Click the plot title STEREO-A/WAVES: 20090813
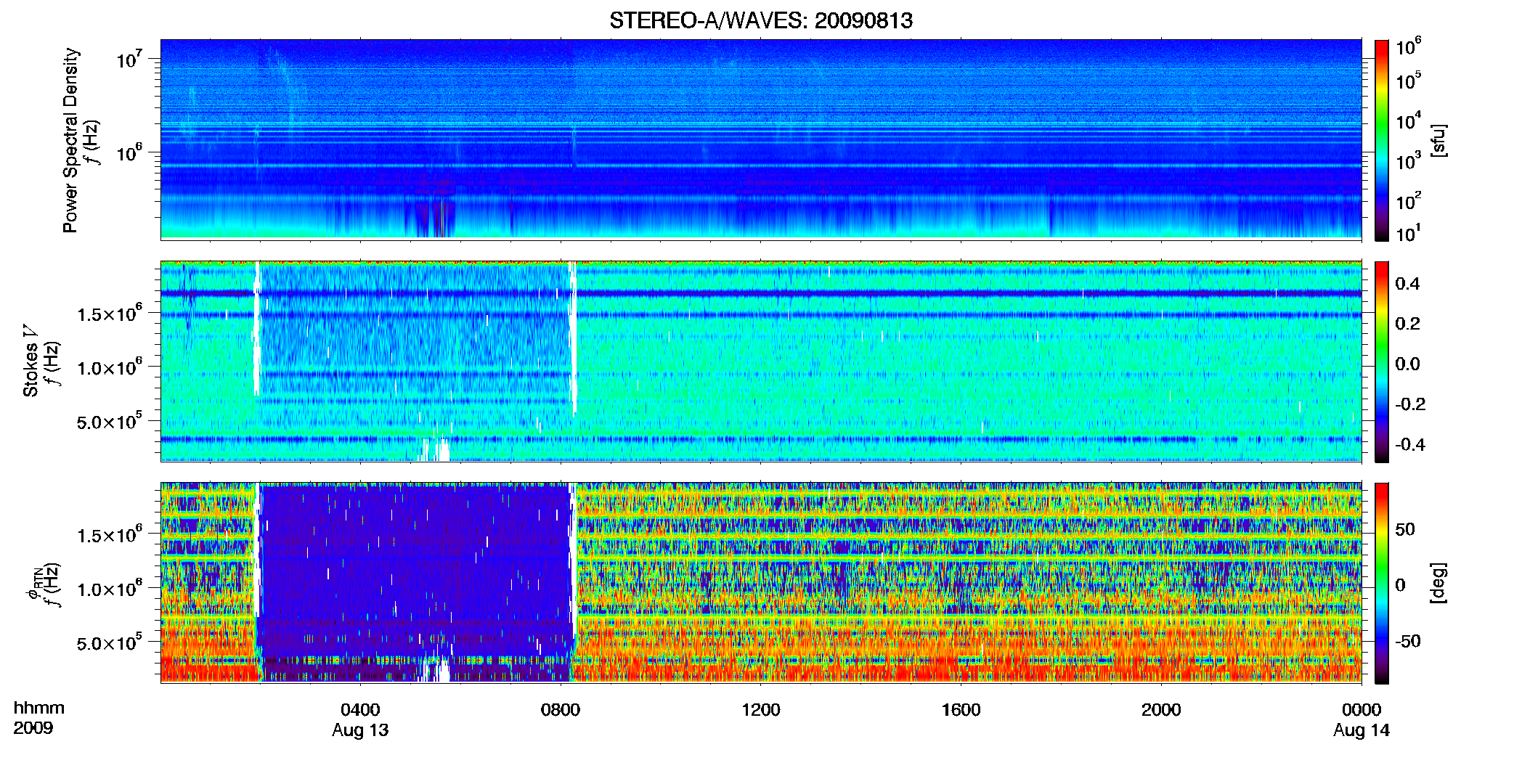1522x784 pixels. [x=761, y=20]
